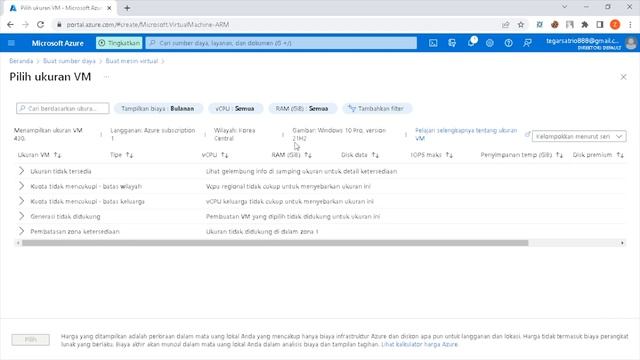Focus the Azure global search box
This screenshot has height=360, width=640.
tap(281, 43)
